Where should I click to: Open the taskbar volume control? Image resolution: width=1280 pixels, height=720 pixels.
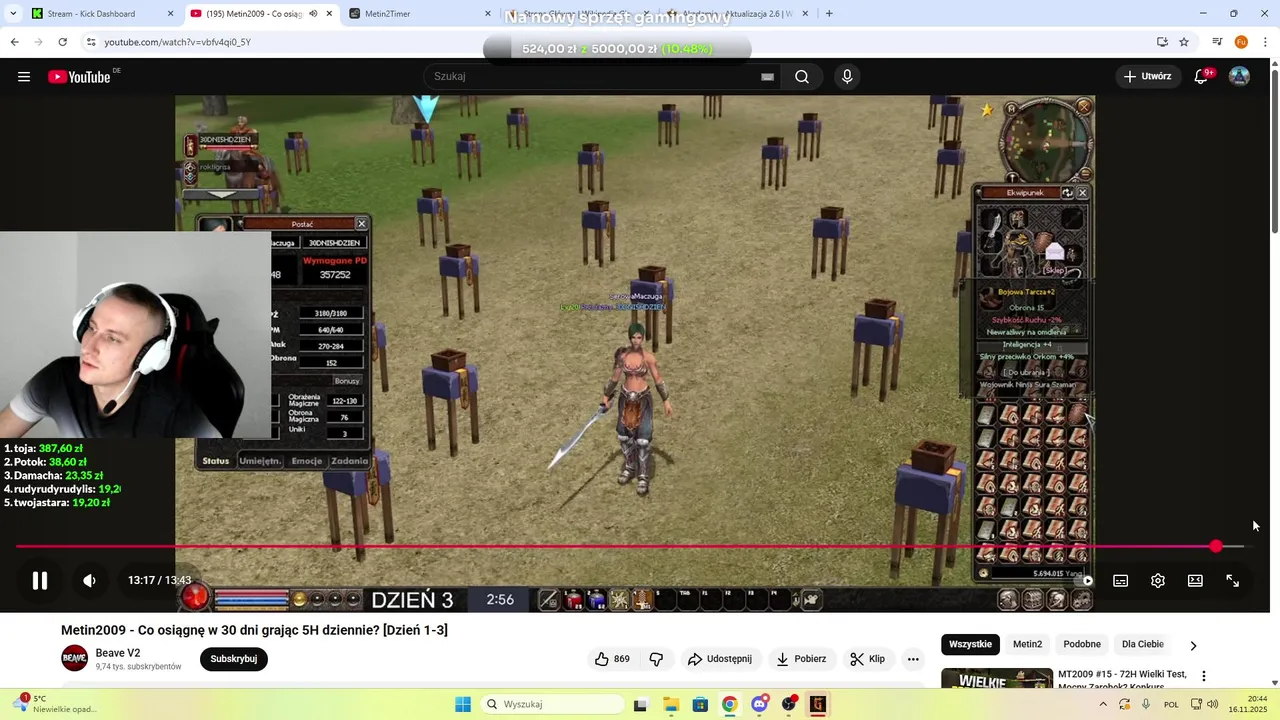point(1213,705)
